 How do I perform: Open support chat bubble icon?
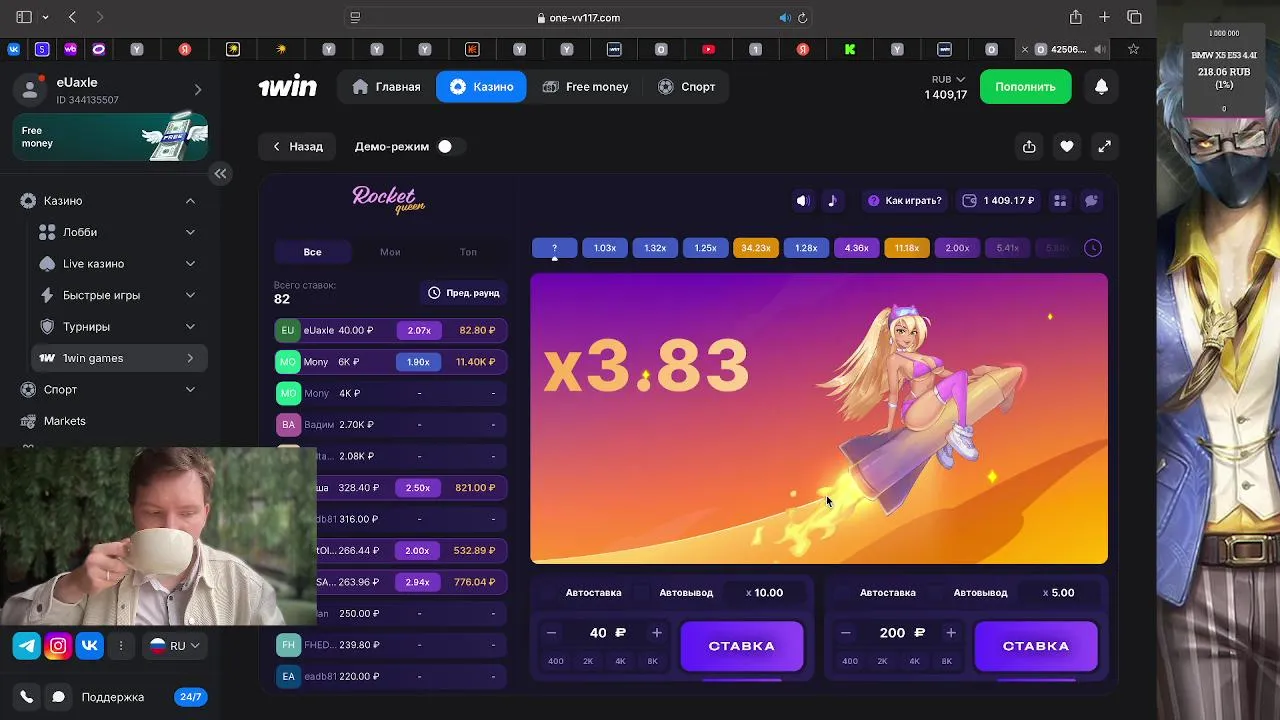pyautogui.click(x=58, y=697)
